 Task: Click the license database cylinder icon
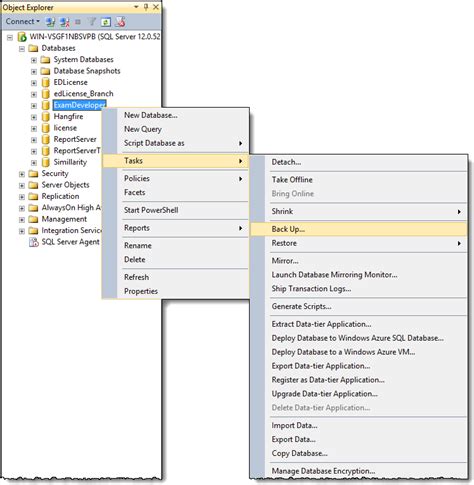pos(46,128)
